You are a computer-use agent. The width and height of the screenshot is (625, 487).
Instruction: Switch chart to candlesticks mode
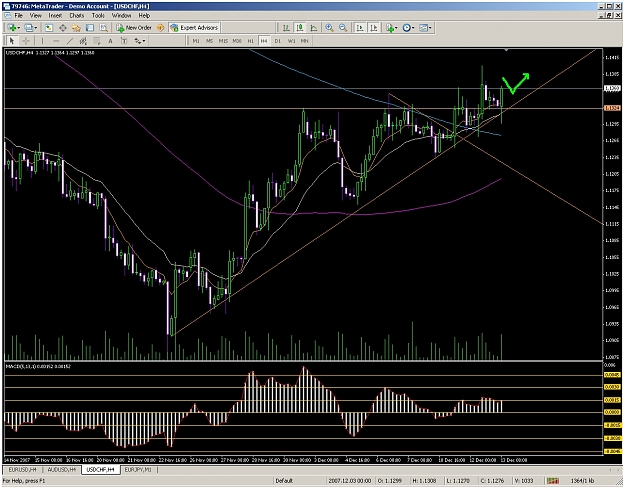coord(300,28)
